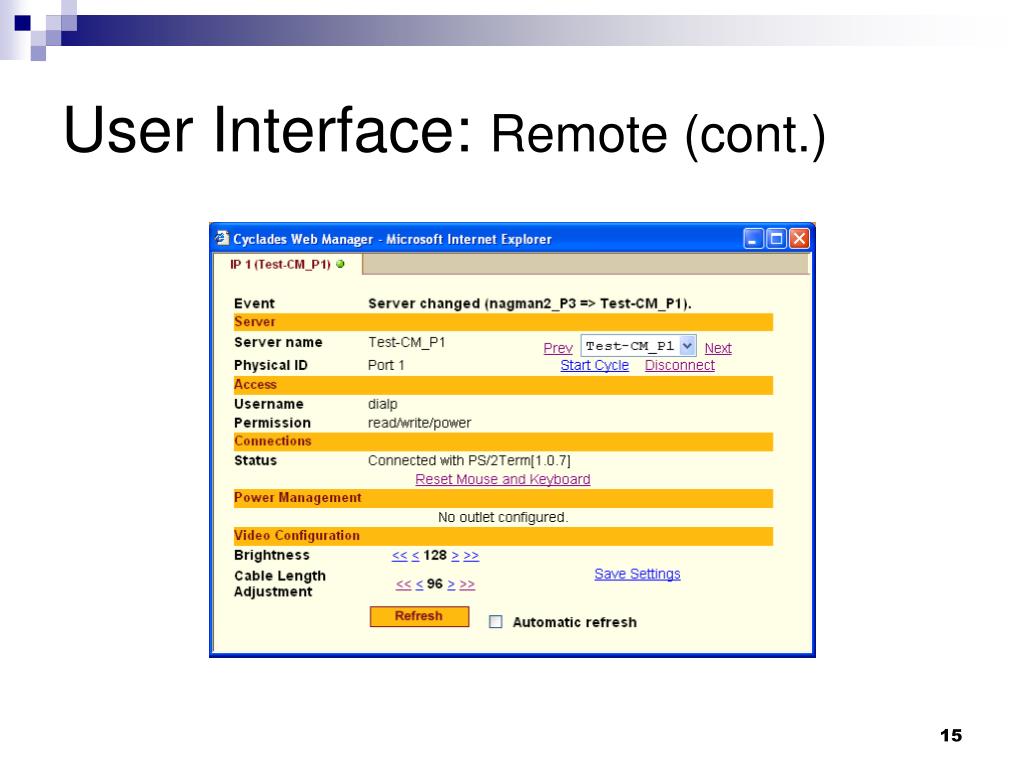Decrease Cable Length Adjustment by large step (<<)
The width and height of the screenshot is (1024, 768).
pyautogui.click(x=404, y=584)
